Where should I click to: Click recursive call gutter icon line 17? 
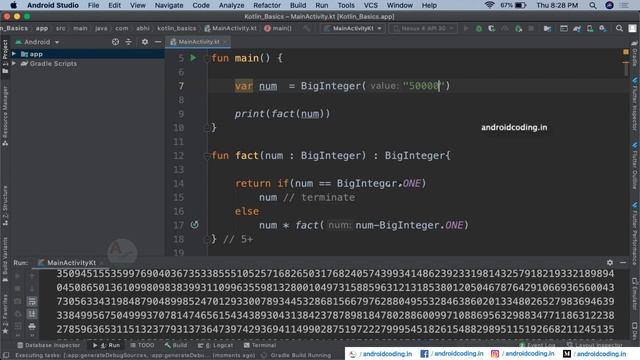click(x=194, y=224)
